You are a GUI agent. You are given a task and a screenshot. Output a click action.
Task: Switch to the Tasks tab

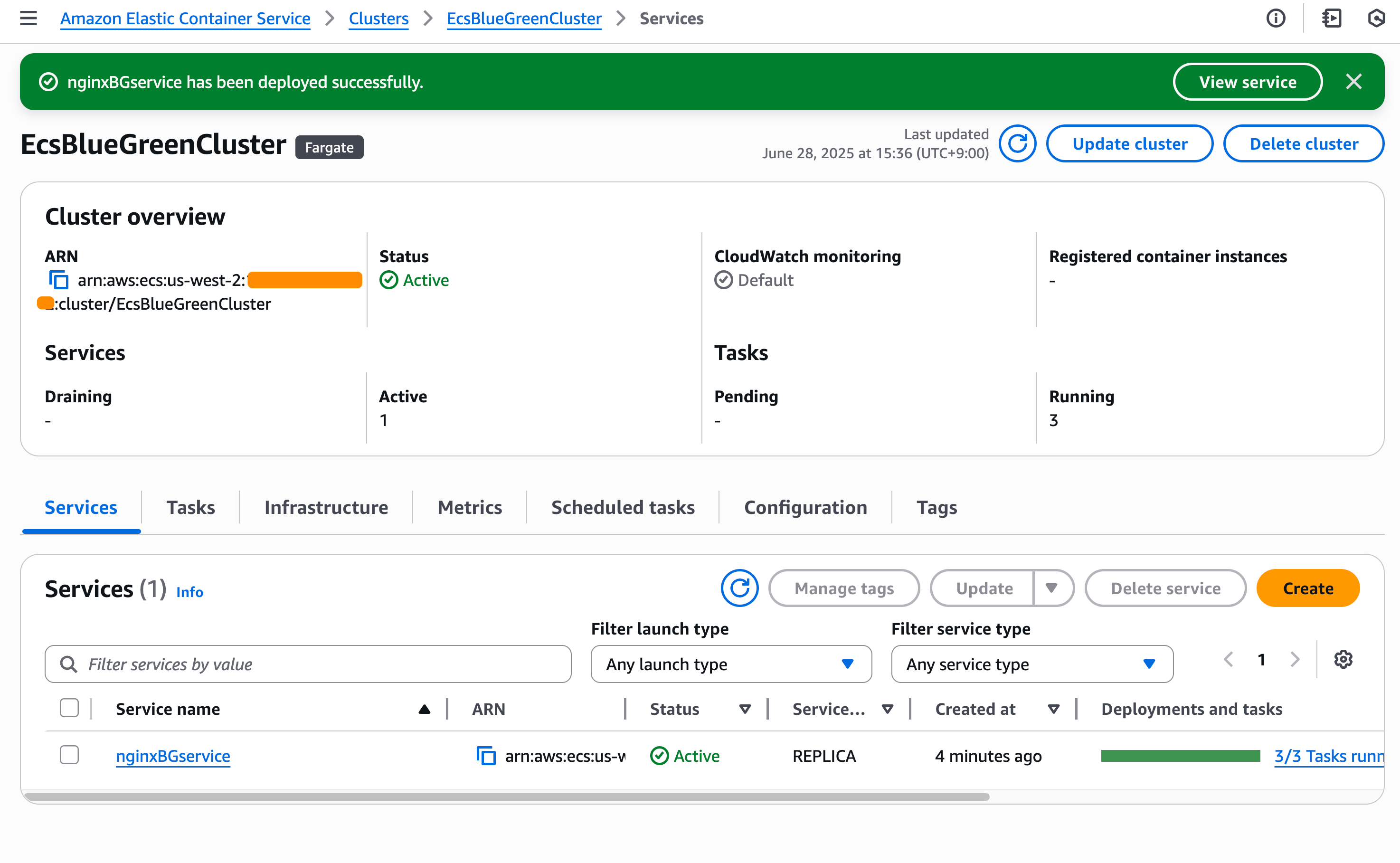point(190,507)
